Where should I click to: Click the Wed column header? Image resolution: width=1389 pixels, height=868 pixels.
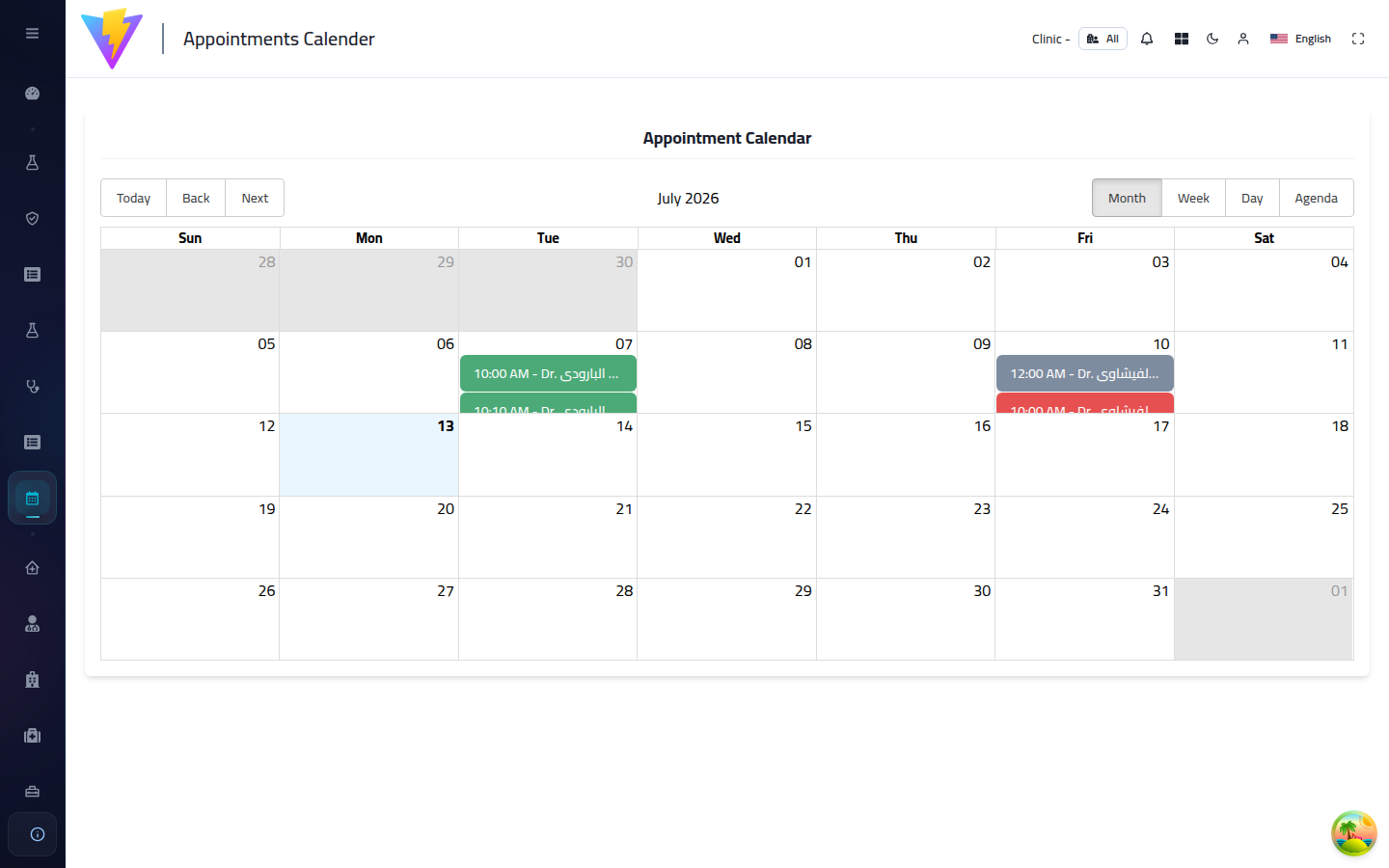[x=727, y=238]
